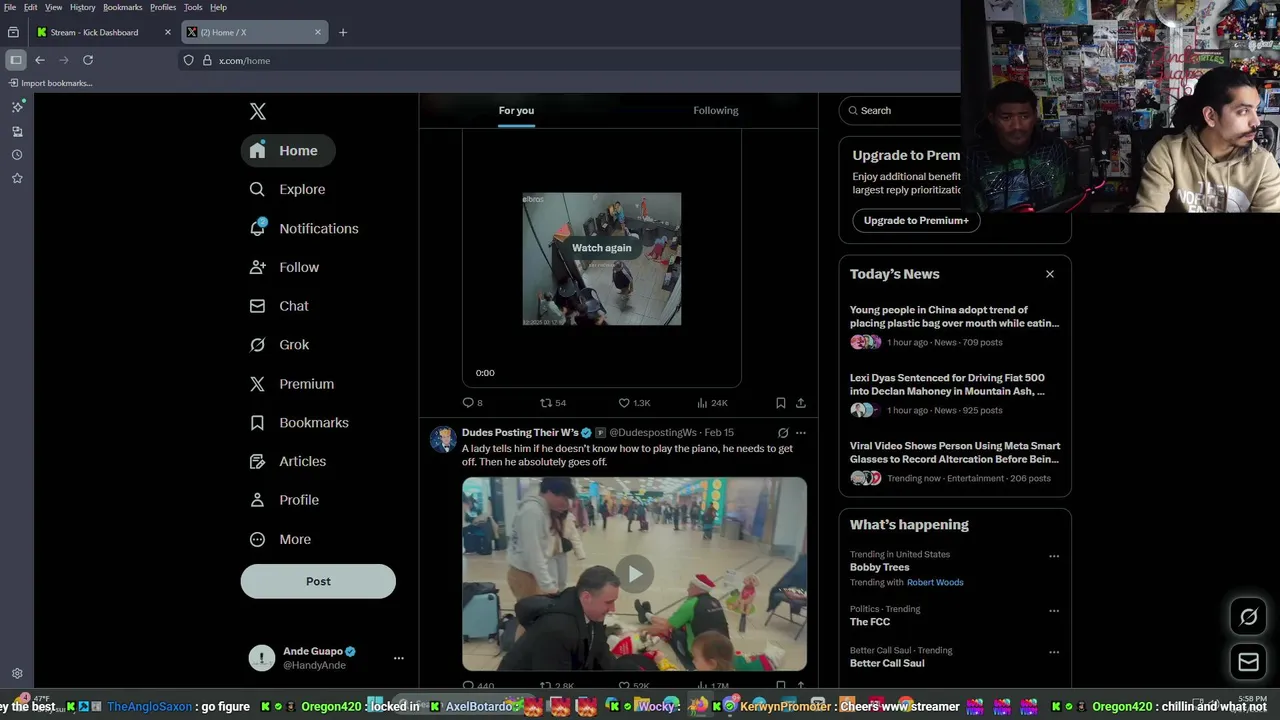This screenshot has height=720, width=1280.
Task: Repost the post with 54 reposts
Action: pos(553,403)
